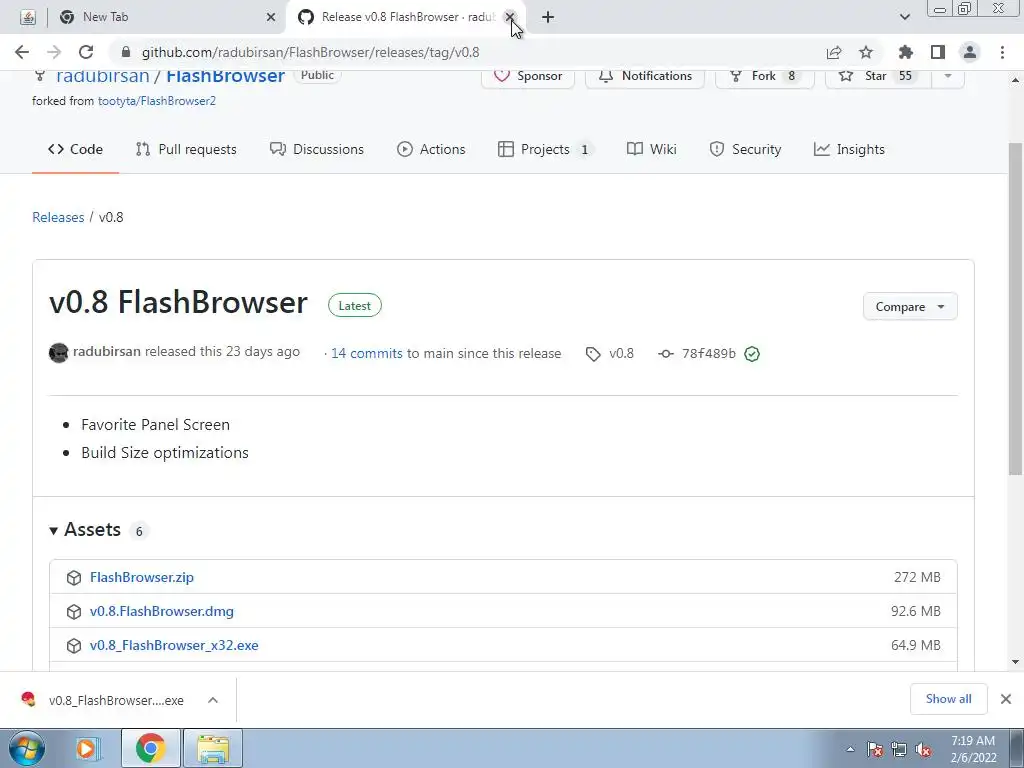Click the browser forward arrow
The image size is (1024, 768).
pos(54,52)
